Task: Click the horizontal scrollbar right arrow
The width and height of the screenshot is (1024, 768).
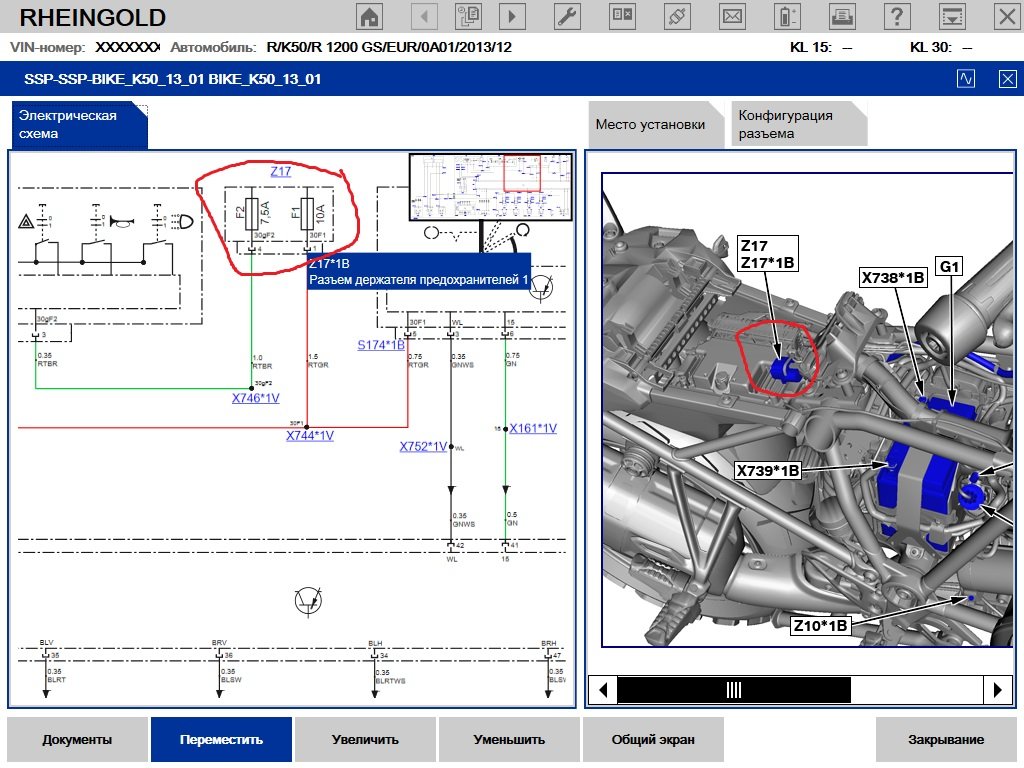Action: (996, 689)
